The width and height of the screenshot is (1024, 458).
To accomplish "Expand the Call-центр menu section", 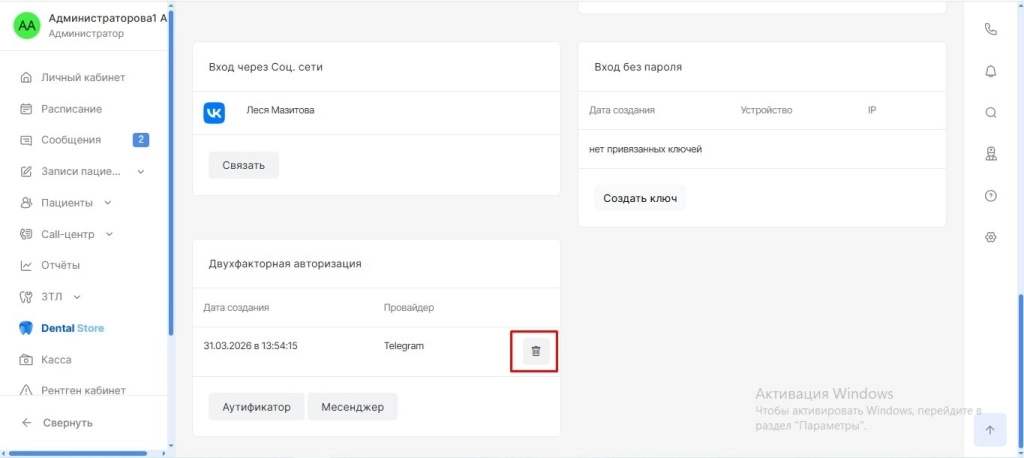I will (109, 234).
